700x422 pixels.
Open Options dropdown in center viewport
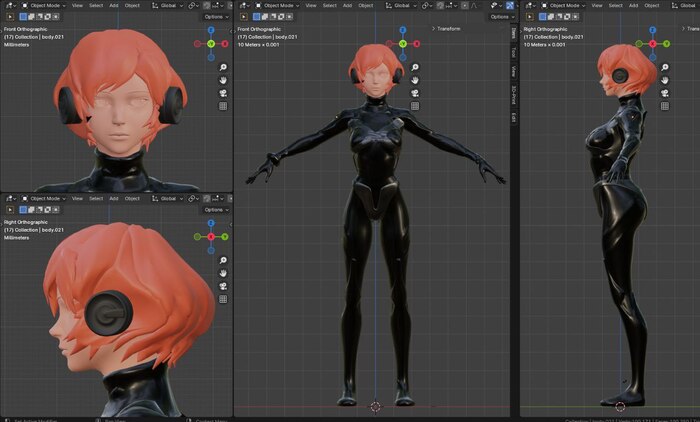click(502, 17)
